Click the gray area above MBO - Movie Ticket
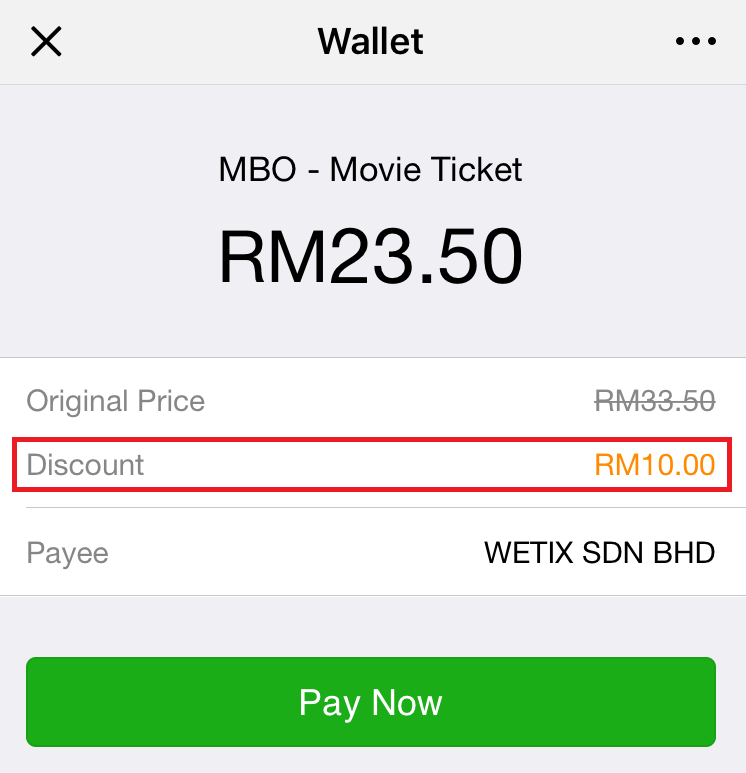Image resolution: width=746 pixels, height=773 pixels. coord(370,118)
